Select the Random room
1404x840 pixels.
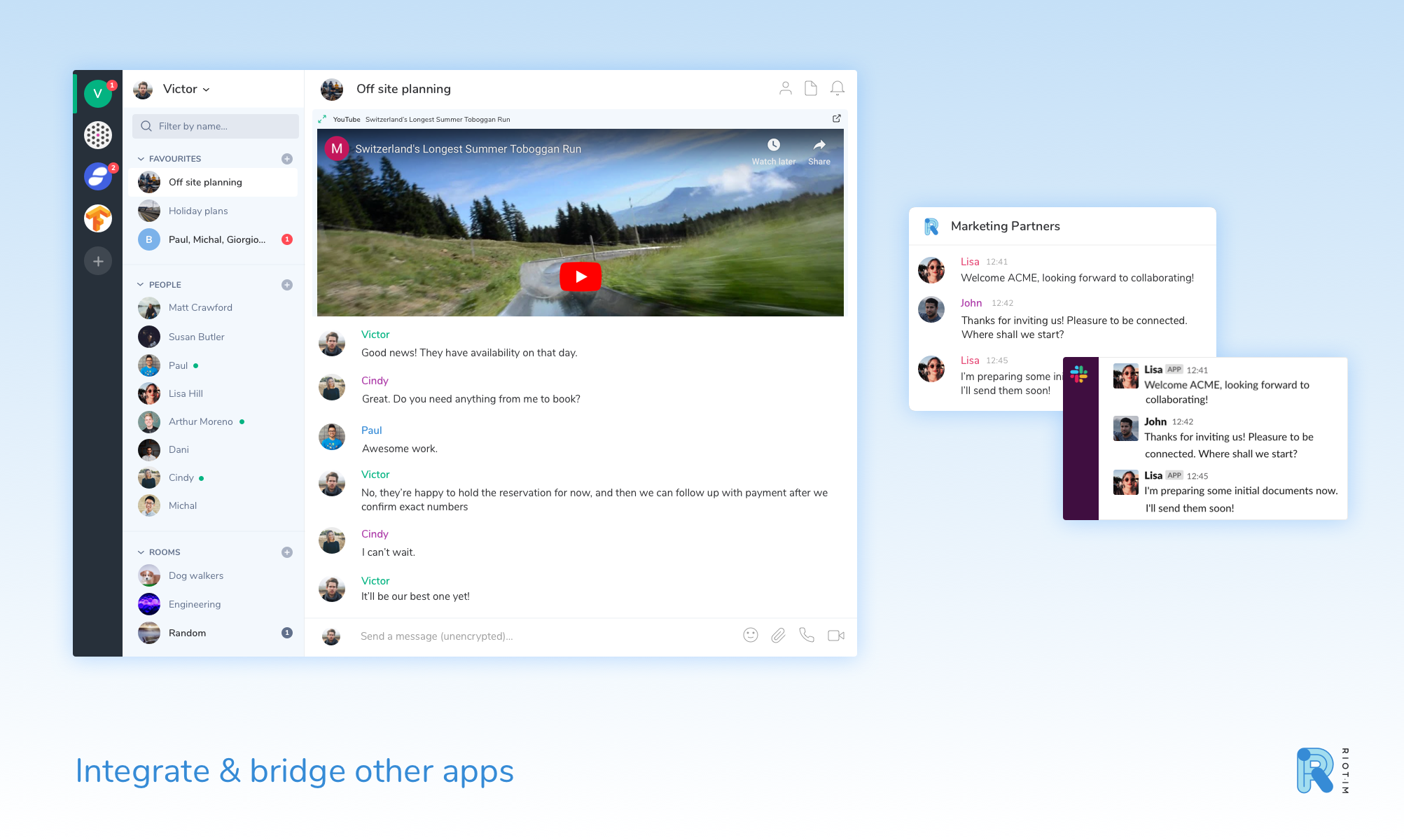187,633
